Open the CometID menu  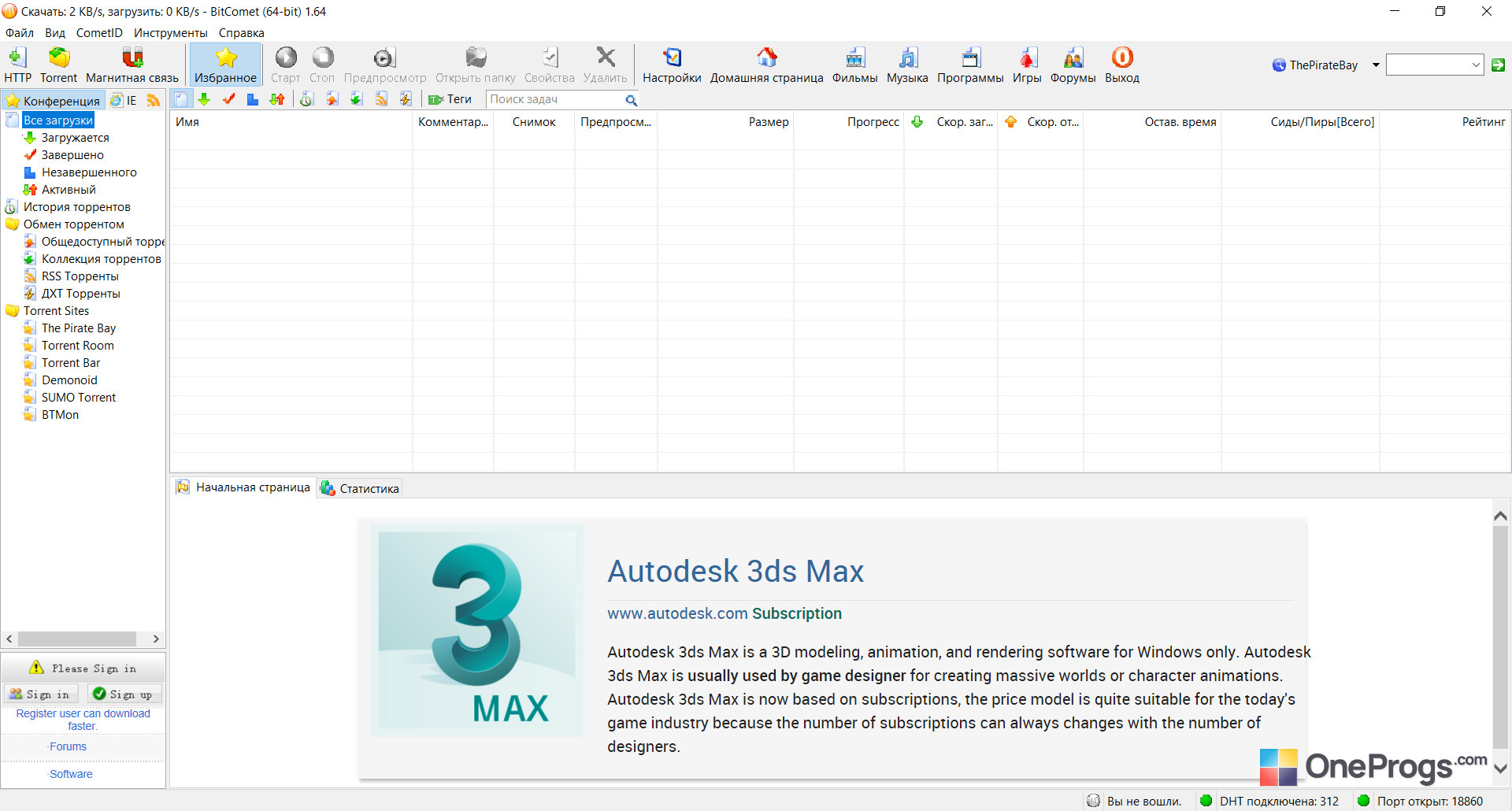click(x=99, y=33)
